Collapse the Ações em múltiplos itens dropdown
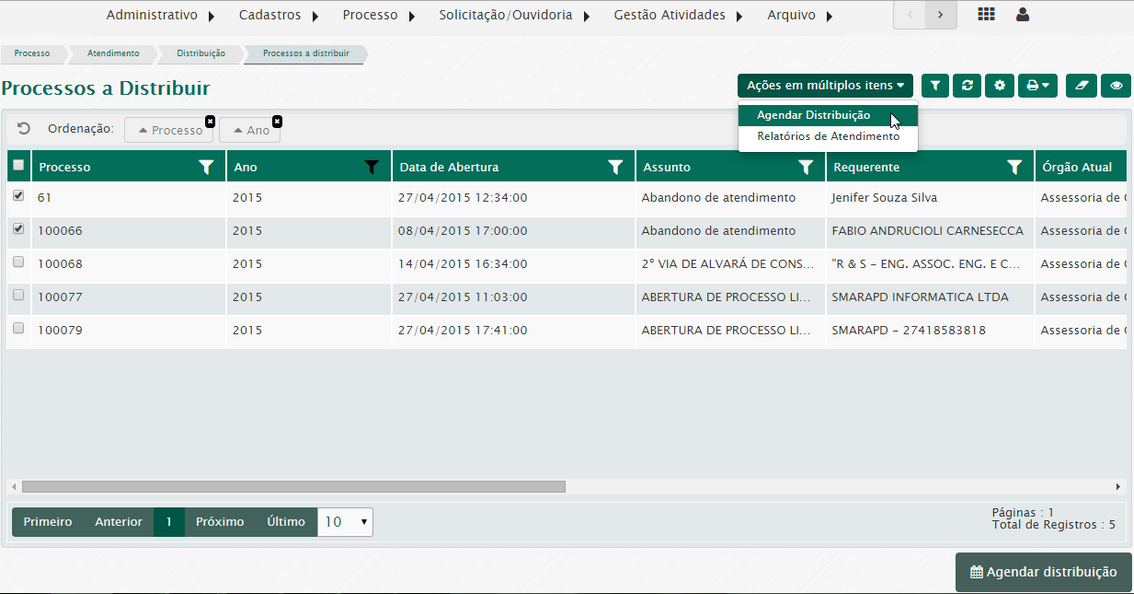The width and height of the screenshot is (1134, 594). pyautogui.click(x=825, y=86)
